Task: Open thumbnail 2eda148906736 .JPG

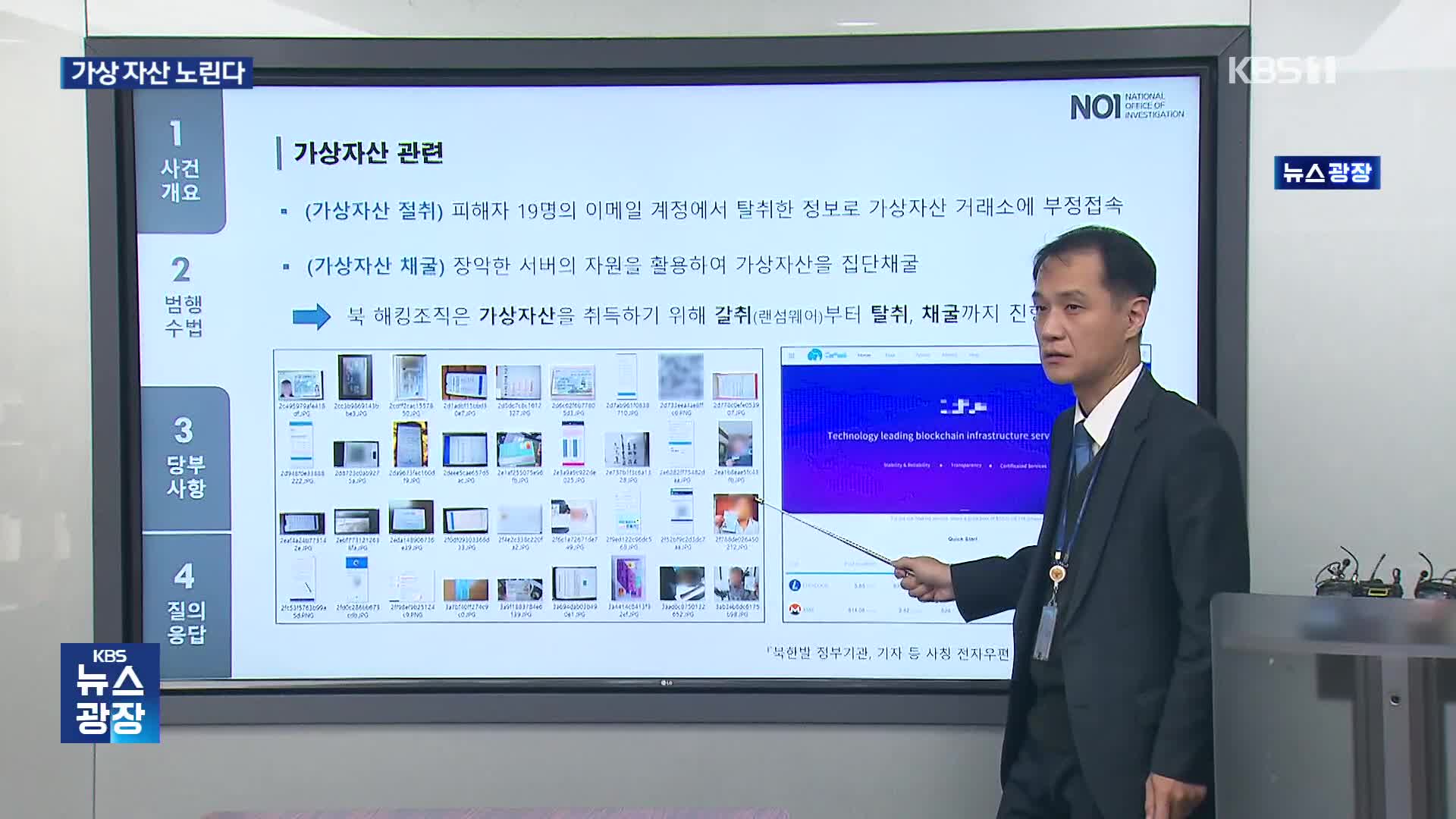Action: coord(411,517)
